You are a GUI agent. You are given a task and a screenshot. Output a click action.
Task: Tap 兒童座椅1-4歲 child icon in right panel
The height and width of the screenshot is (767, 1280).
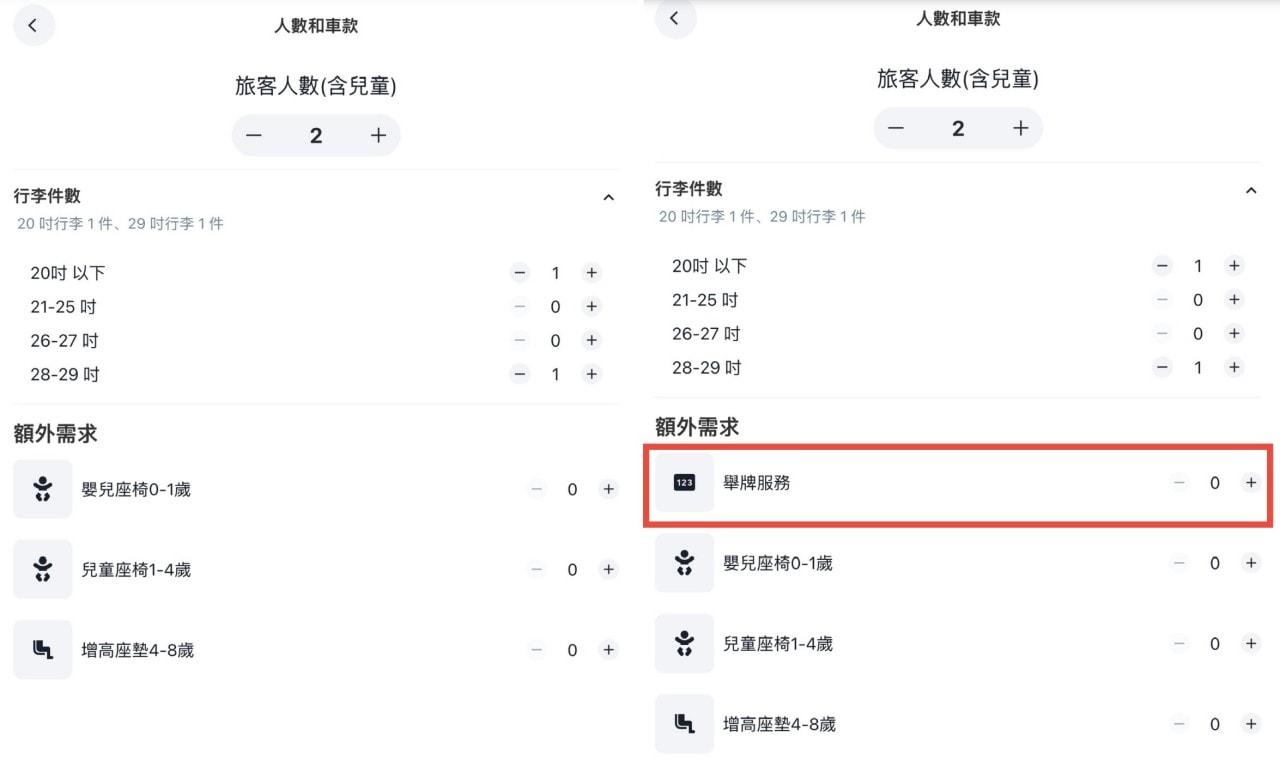click(684, 643)
